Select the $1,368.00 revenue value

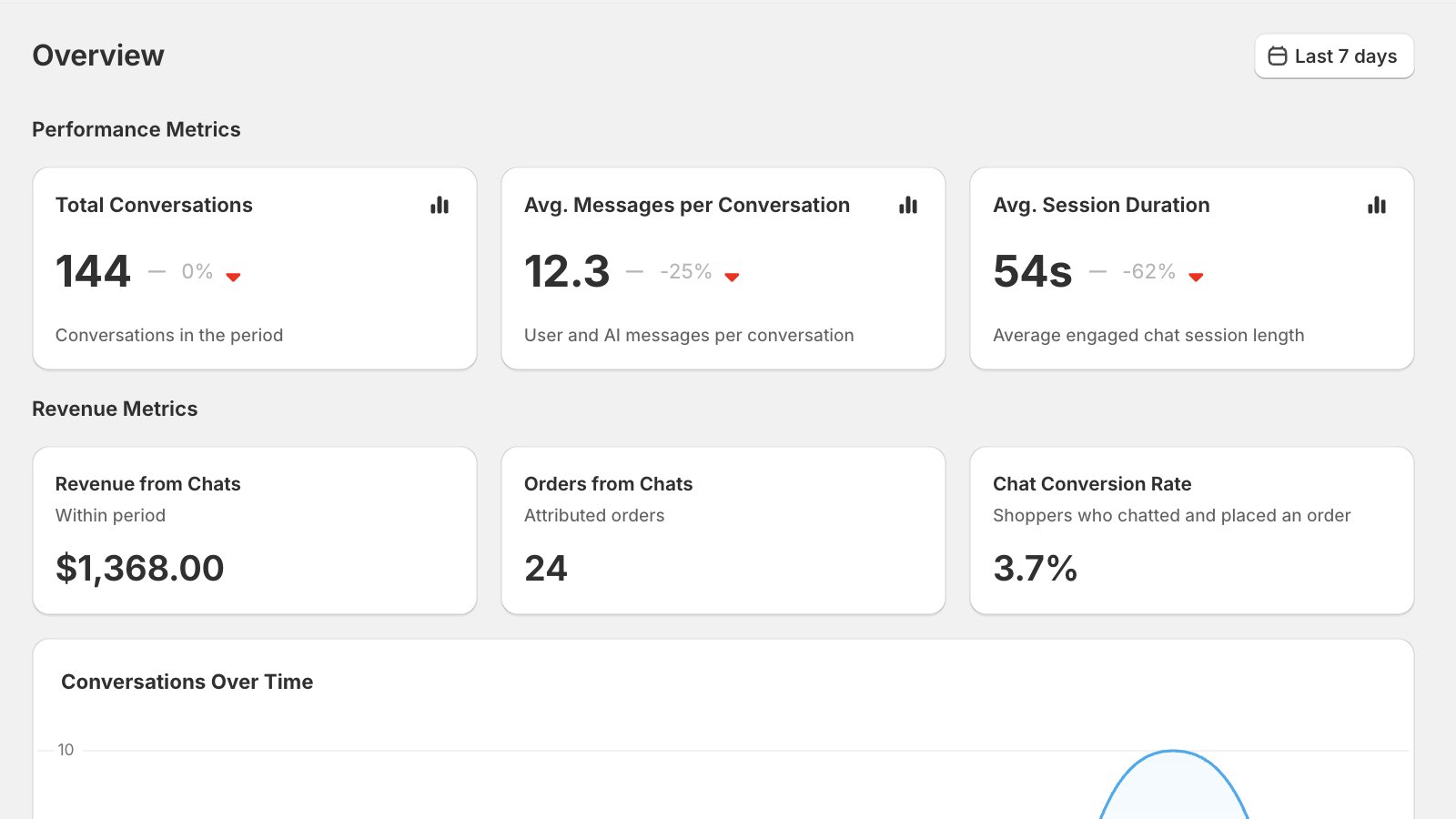coord(139,569)
